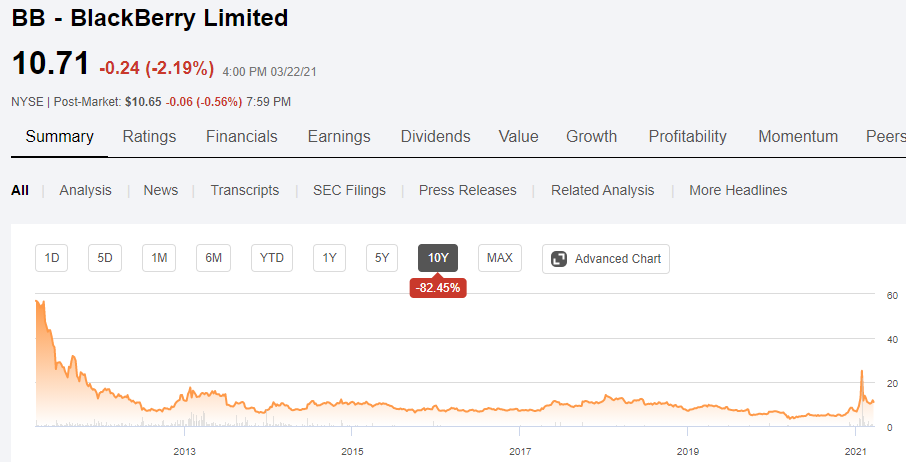The height and width of the screenshot is (462, 906).
Task: Open the Earnings tab
Action: click(339, 137)
